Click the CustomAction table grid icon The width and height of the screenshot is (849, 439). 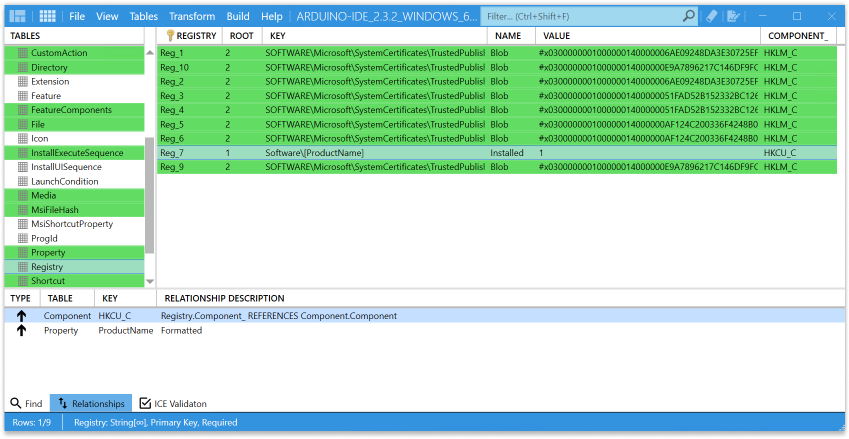pos(22,53)
